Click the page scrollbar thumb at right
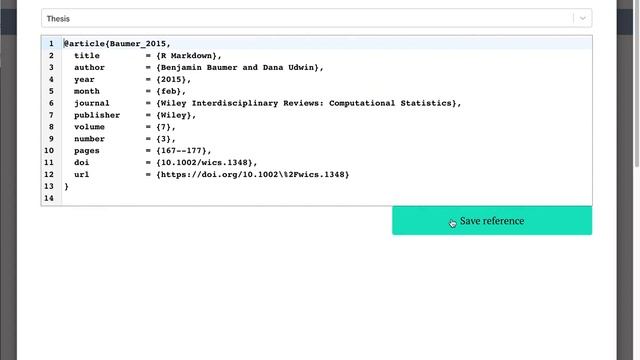Image resolution: width=640 pixels, height=360 pixels. tap(637, 83)
